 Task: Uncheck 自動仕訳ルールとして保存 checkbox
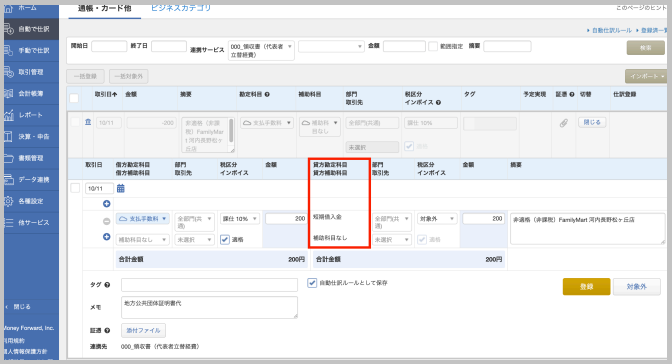(x=312, y=283)
